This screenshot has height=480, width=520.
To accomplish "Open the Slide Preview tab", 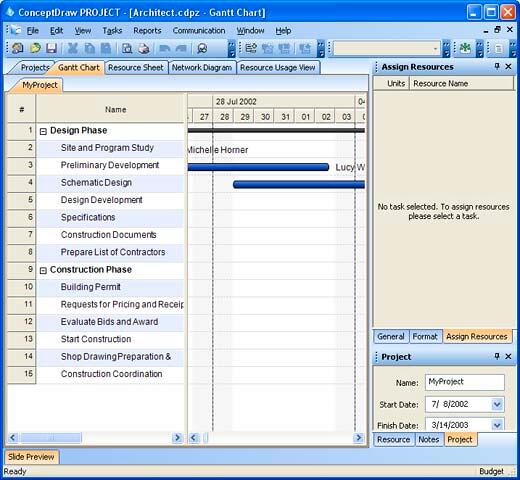I will [x=31, y=457].
